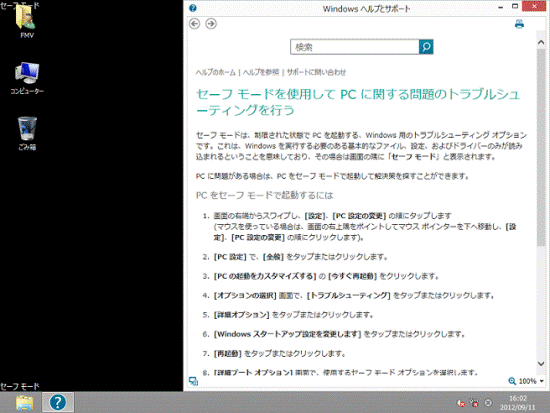Maximize the Help and Support window

(515, 6)
